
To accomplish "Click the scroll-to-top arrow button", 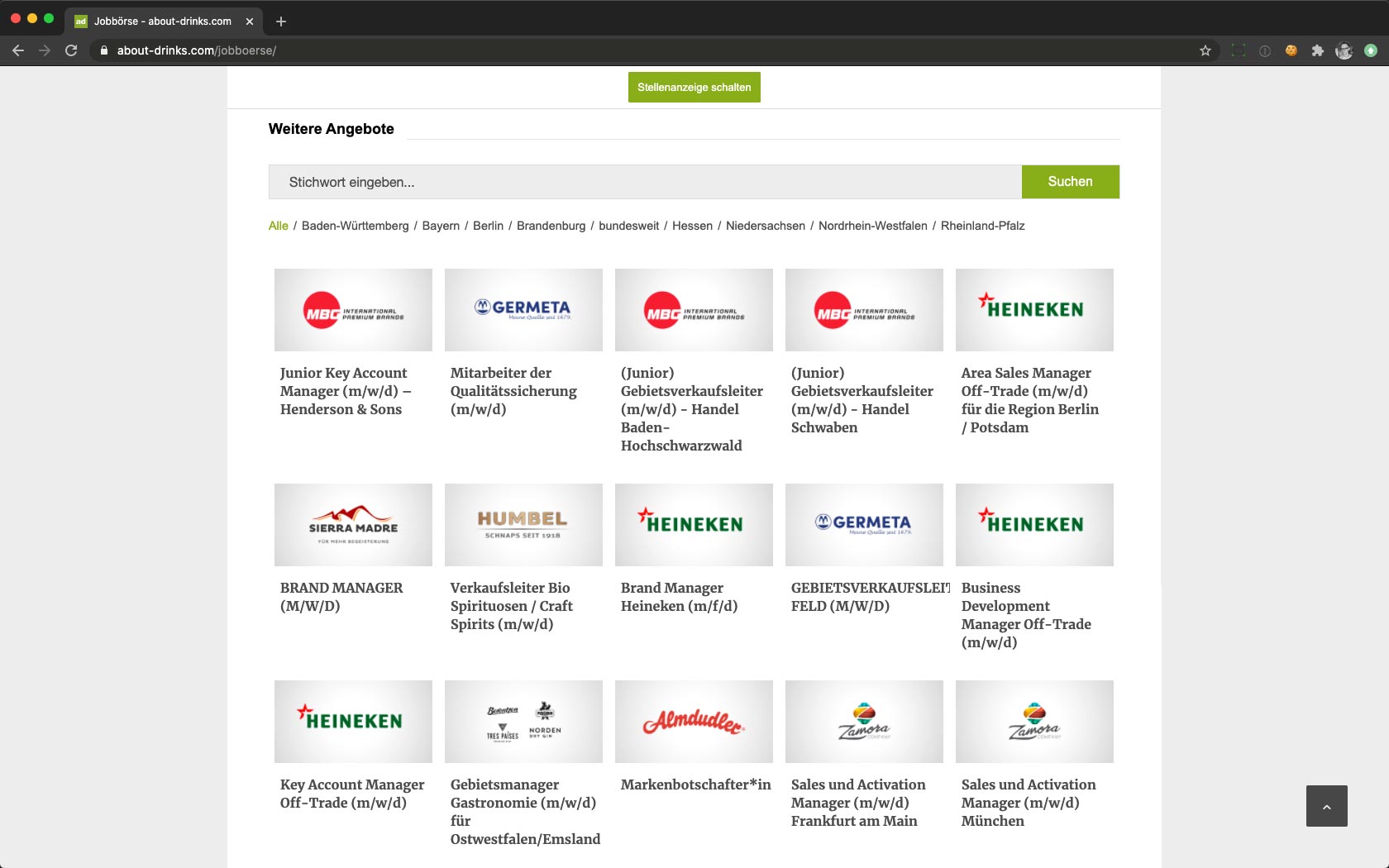I will coord(1326,806).
